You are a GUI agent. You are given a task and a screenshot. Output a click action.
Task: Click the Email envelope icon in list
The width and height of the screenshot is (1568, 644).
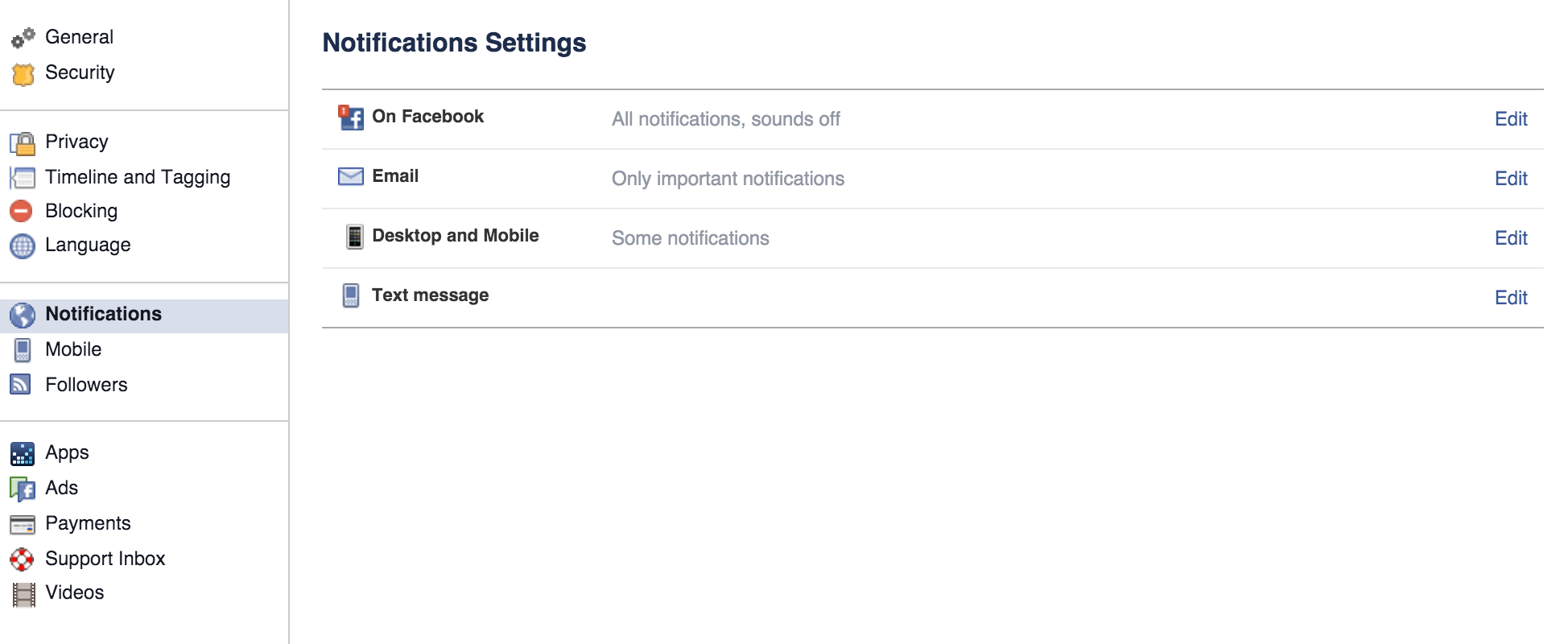click(351, 176)
